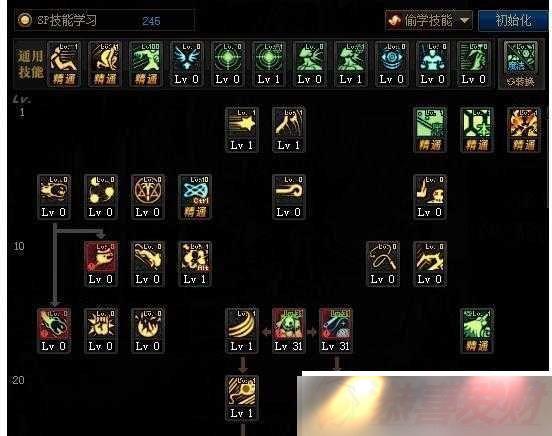The width and height of the screenshot is (552, 436).
Task: Click the three crescent moons skill icon
Action: click(x=101, y=197)
